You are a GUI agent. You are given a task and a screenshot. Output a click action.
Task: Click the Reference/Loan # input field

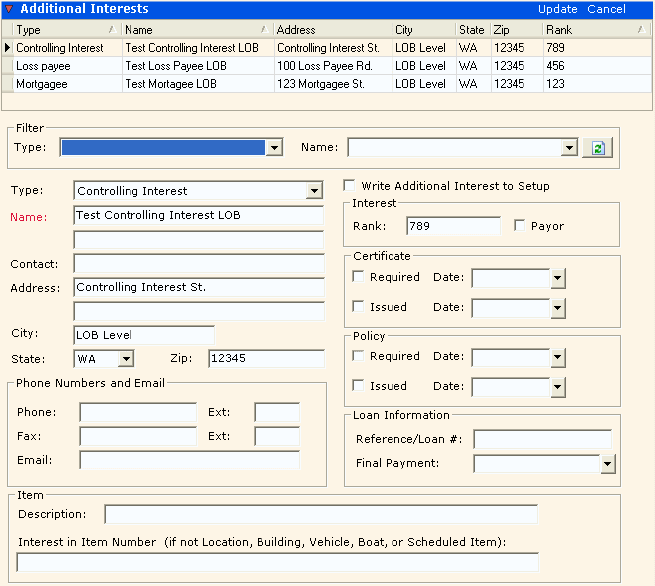pos(541,439)
